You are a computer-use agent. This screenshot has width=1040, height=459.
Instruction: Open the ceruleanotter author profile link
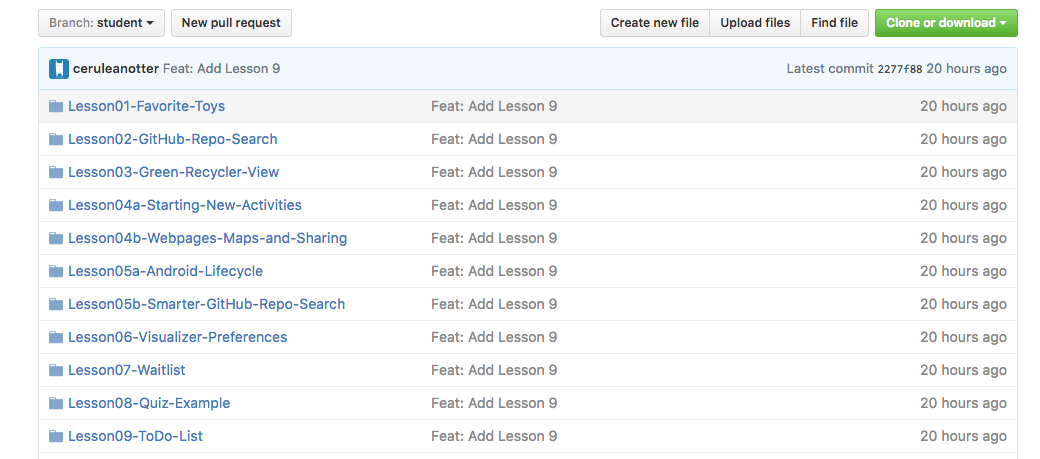click(116, 69)
